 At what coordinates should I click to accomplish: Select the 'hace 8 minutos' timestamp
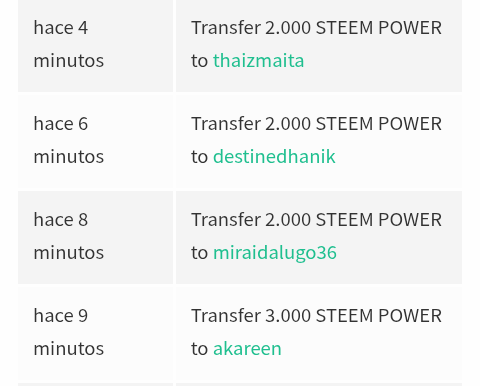click(x=69, y=236)
